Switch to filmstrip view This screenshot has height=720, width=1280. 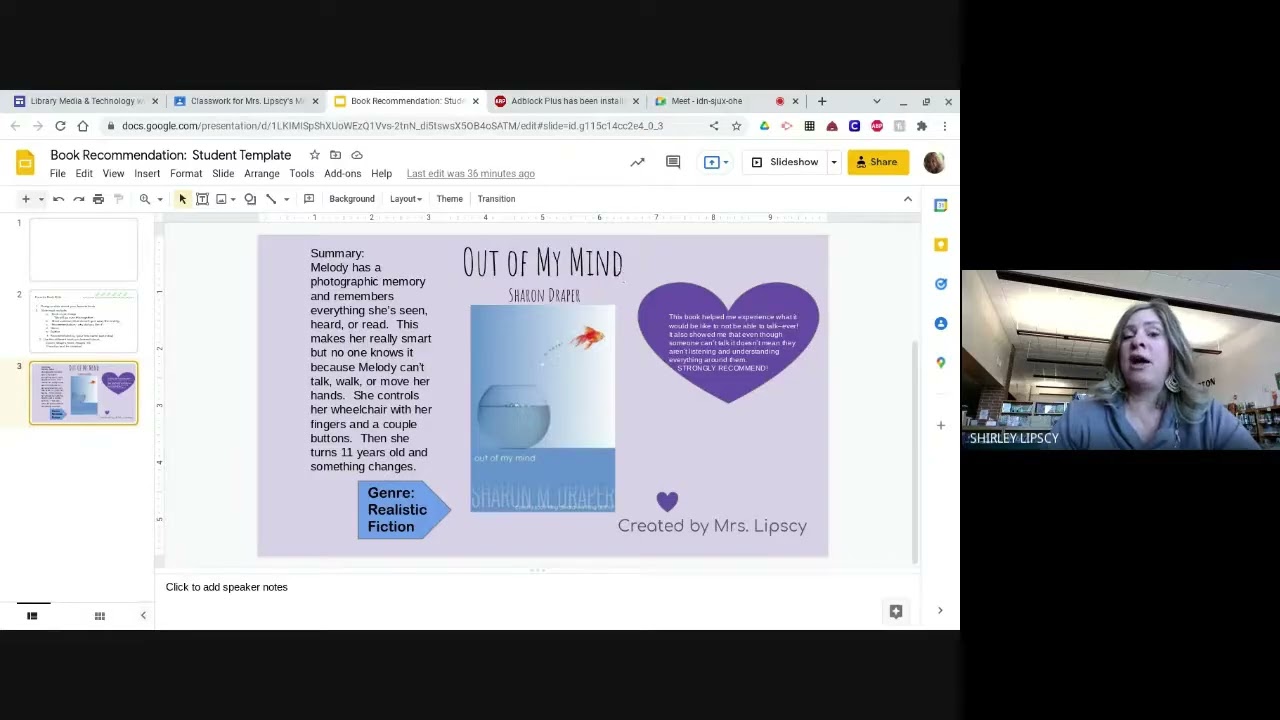(32, 616)
